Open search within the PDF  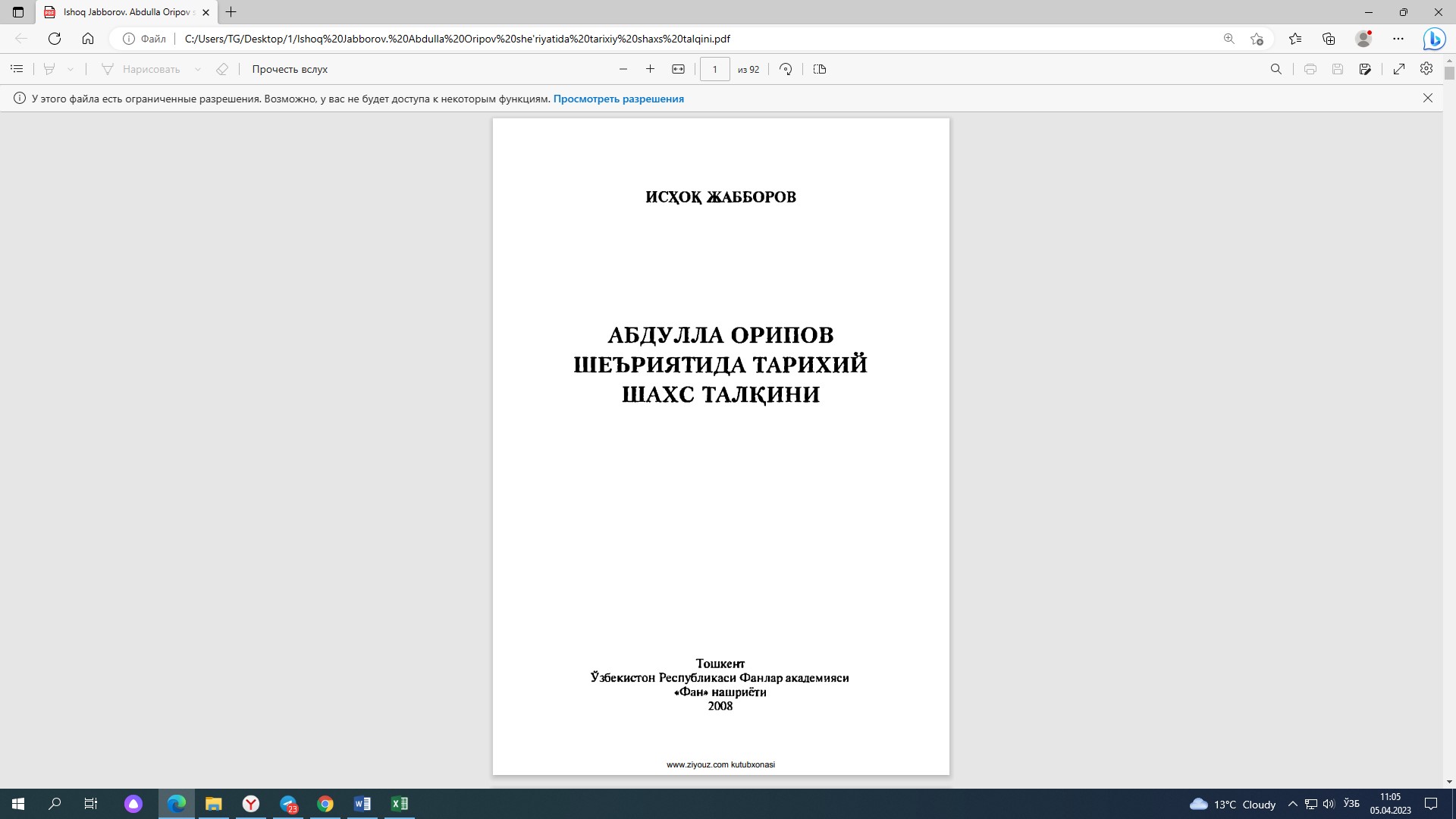[x=1277, y=69]
